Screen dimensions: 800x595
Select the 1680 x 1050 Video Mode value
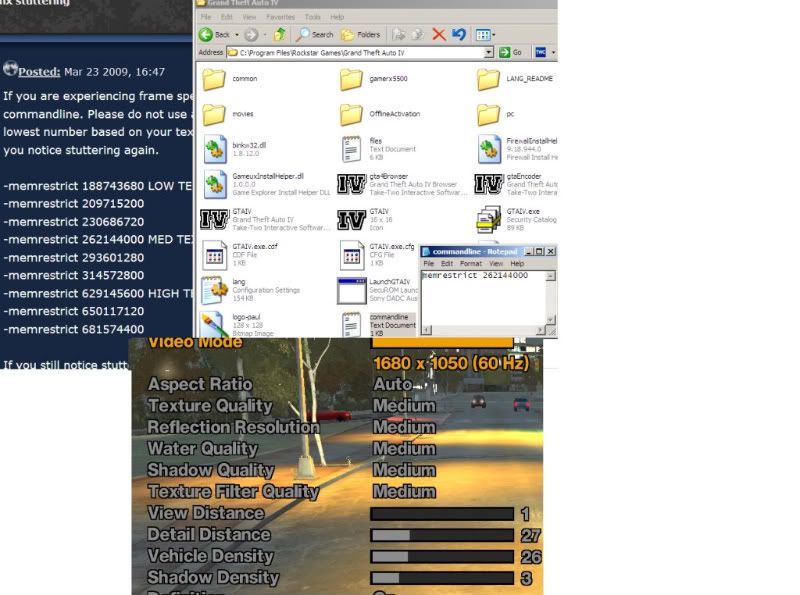point(451,363)
